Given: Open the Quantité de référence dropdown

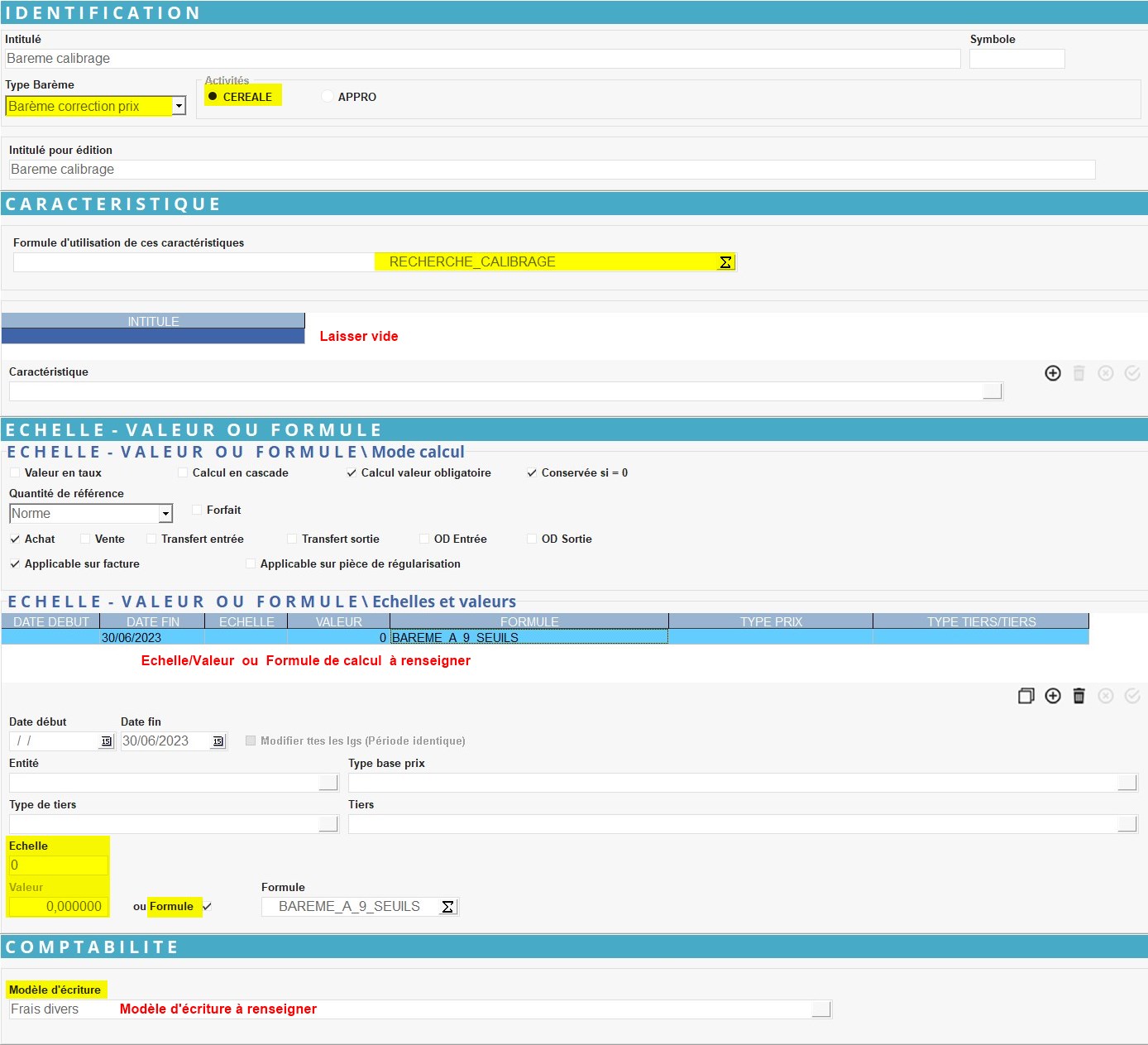Looking at the screenshot, I should point(165,514).
